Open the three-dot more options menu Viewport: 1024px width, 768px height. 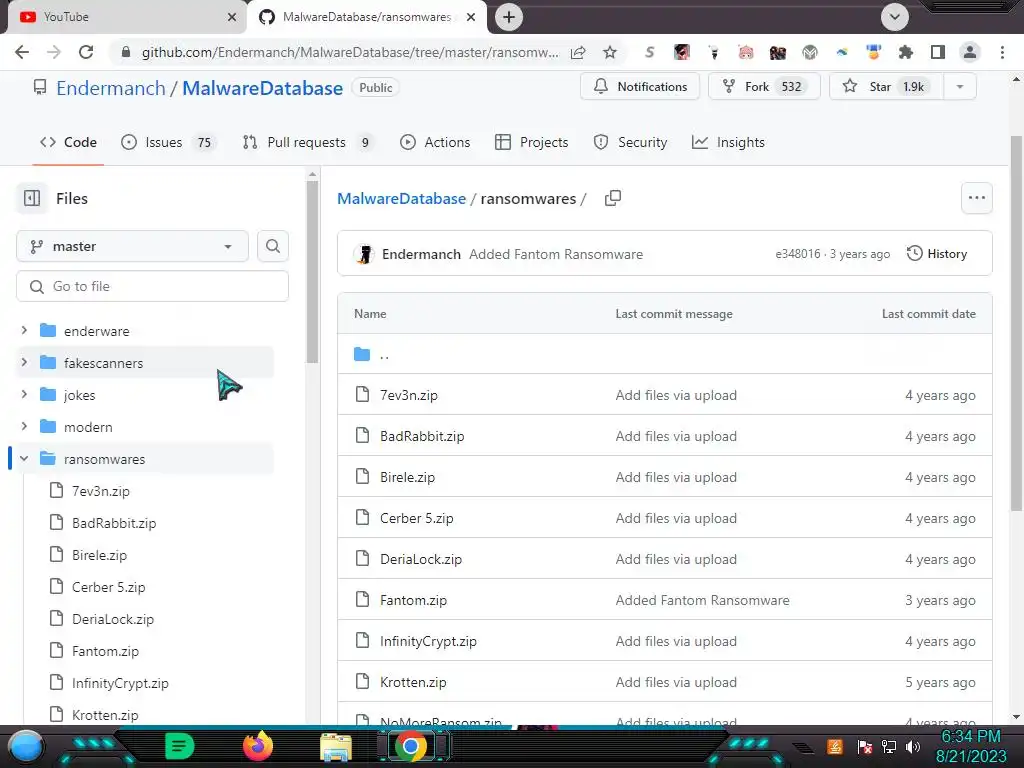click(x=976, y=198)
